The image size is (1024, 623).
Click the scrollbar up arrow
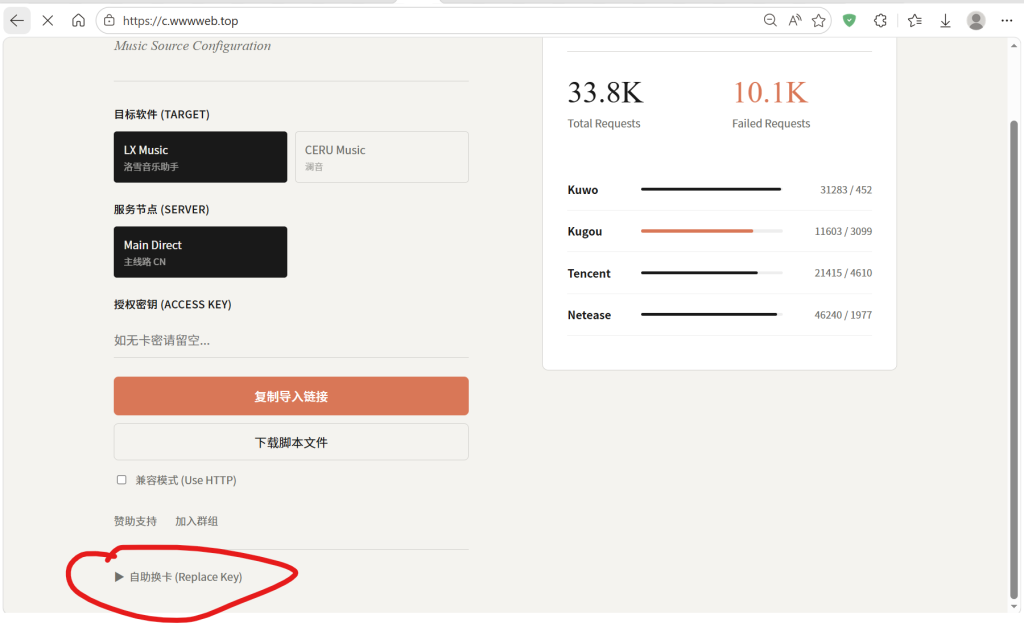coord(1014,45)
